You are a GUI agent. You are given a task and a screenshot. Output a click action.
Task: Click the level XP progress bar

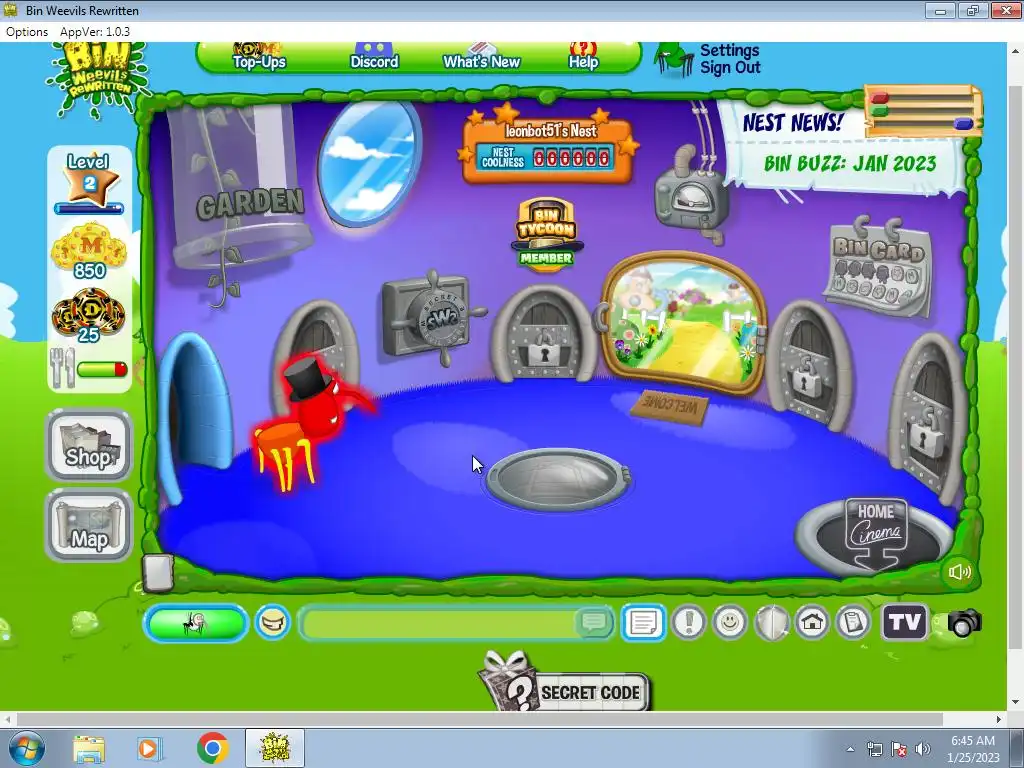[89, 209]
